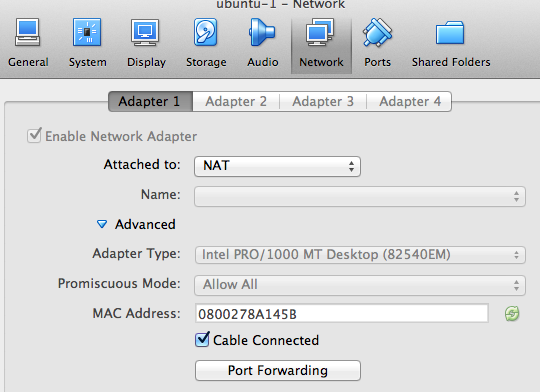The image size is (540, 392).
Task: Open the Storage settings section
Action: pyautogui.click(x=206, y=42)
